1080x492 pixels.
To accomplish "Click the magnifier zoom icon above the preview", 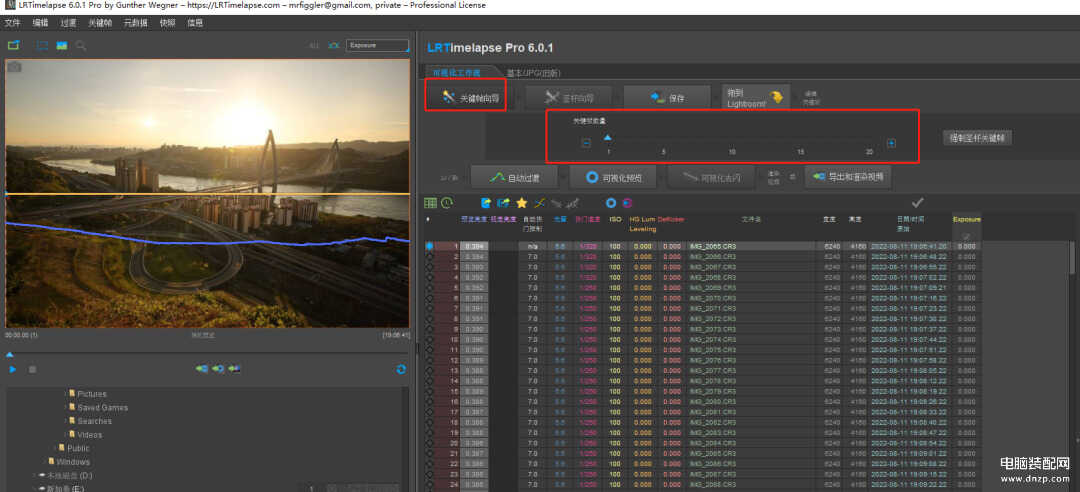I will click(81, 45).
